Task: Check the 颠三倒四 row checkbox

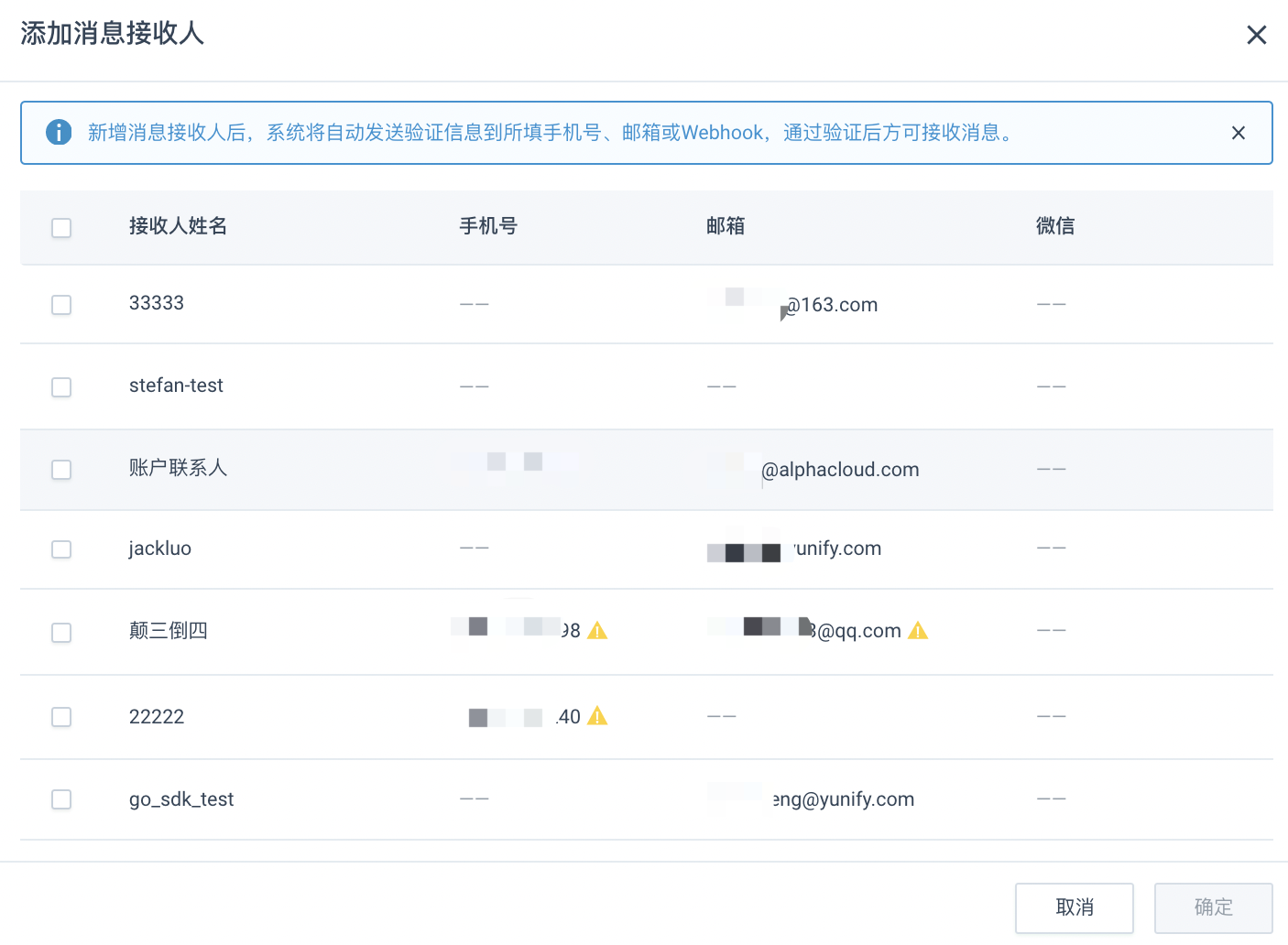Action: click(x=61, y=632)
